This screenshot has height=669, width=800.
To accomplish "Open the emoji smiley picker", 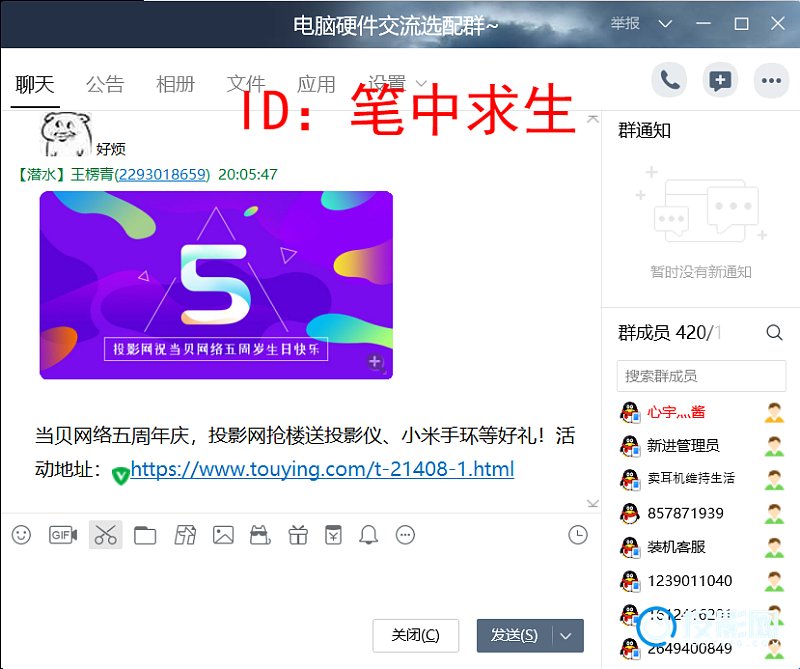I will (x=21, y=535).
